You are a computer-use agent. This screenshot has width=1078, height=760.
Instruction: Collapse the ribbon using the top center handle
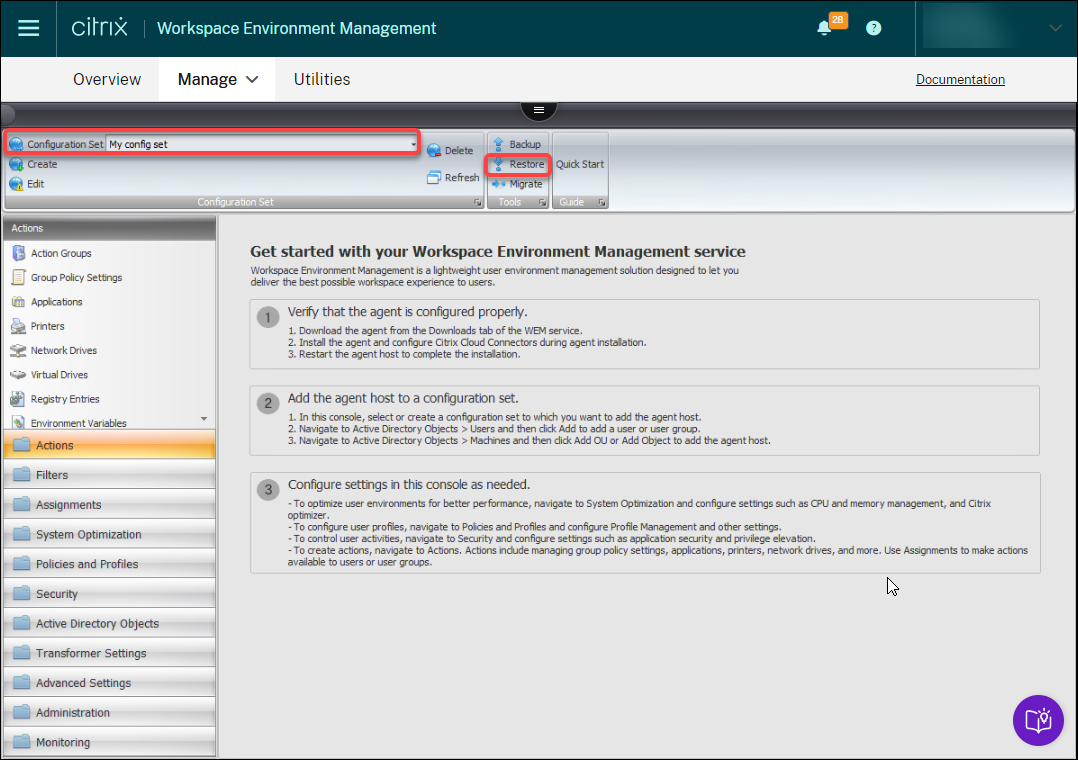[x=539, y=109]
